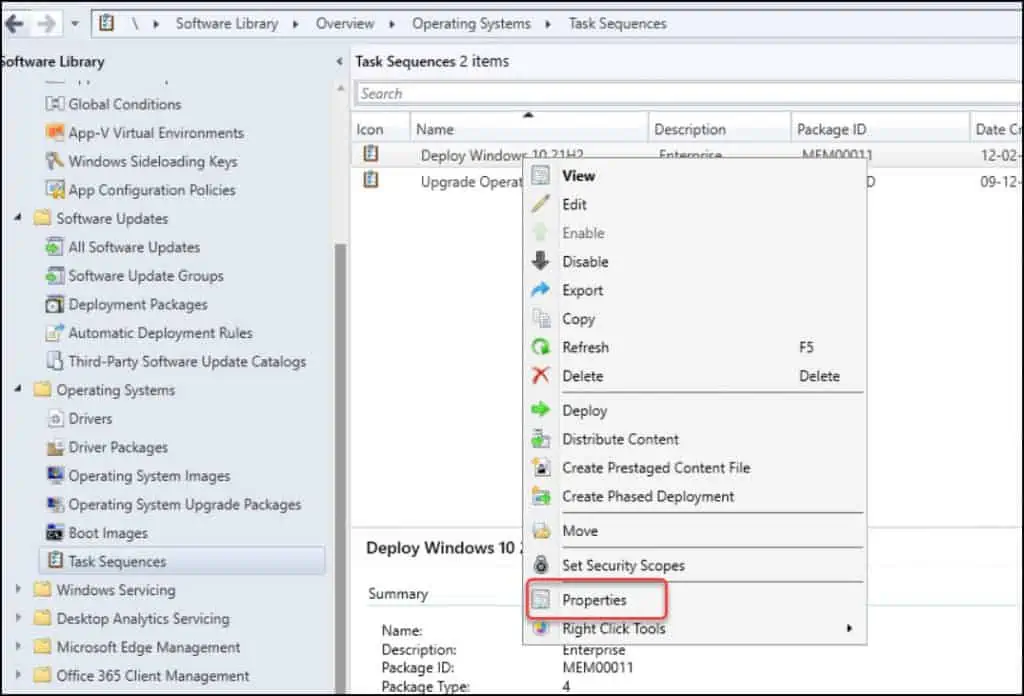Click the Operating System Images icon
The width and height of the screenshot is (1024, 696).
55,475
